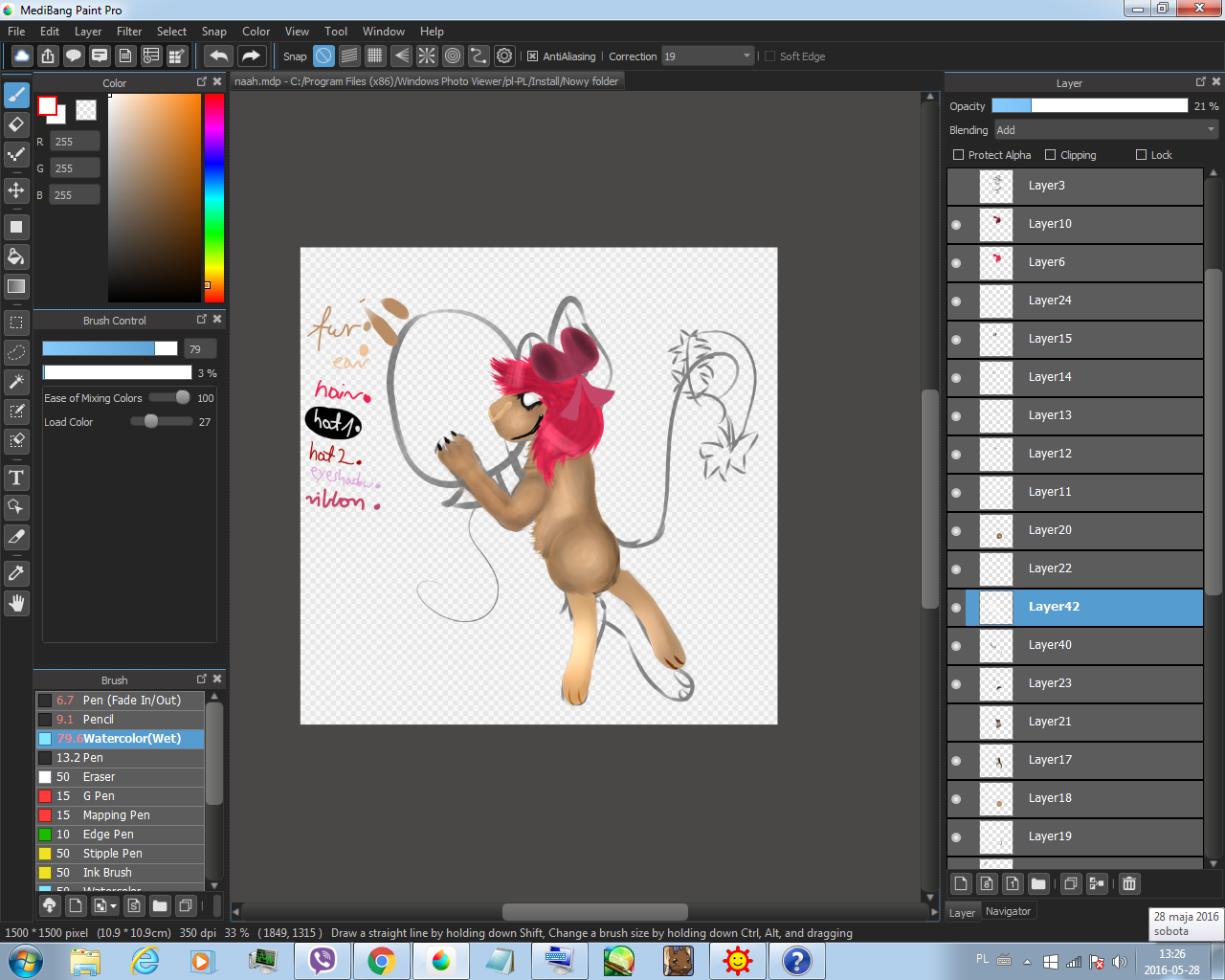The height and width of the screenshot is (980, 1225).
Task: Select the Move tool
Action: [16, 189]
